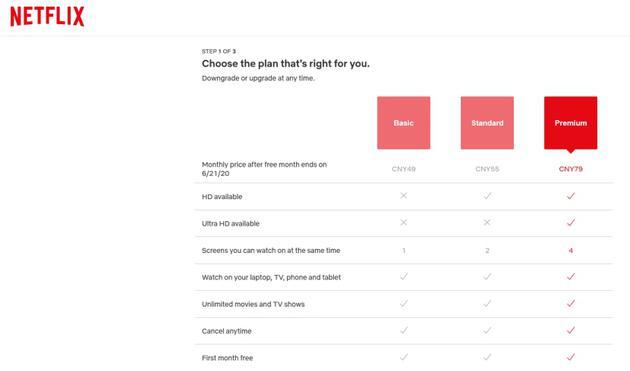The height and width of the screenshot is (371, 630).
Task: Click the Premium First month free checkmark
Action: (571, 357)
